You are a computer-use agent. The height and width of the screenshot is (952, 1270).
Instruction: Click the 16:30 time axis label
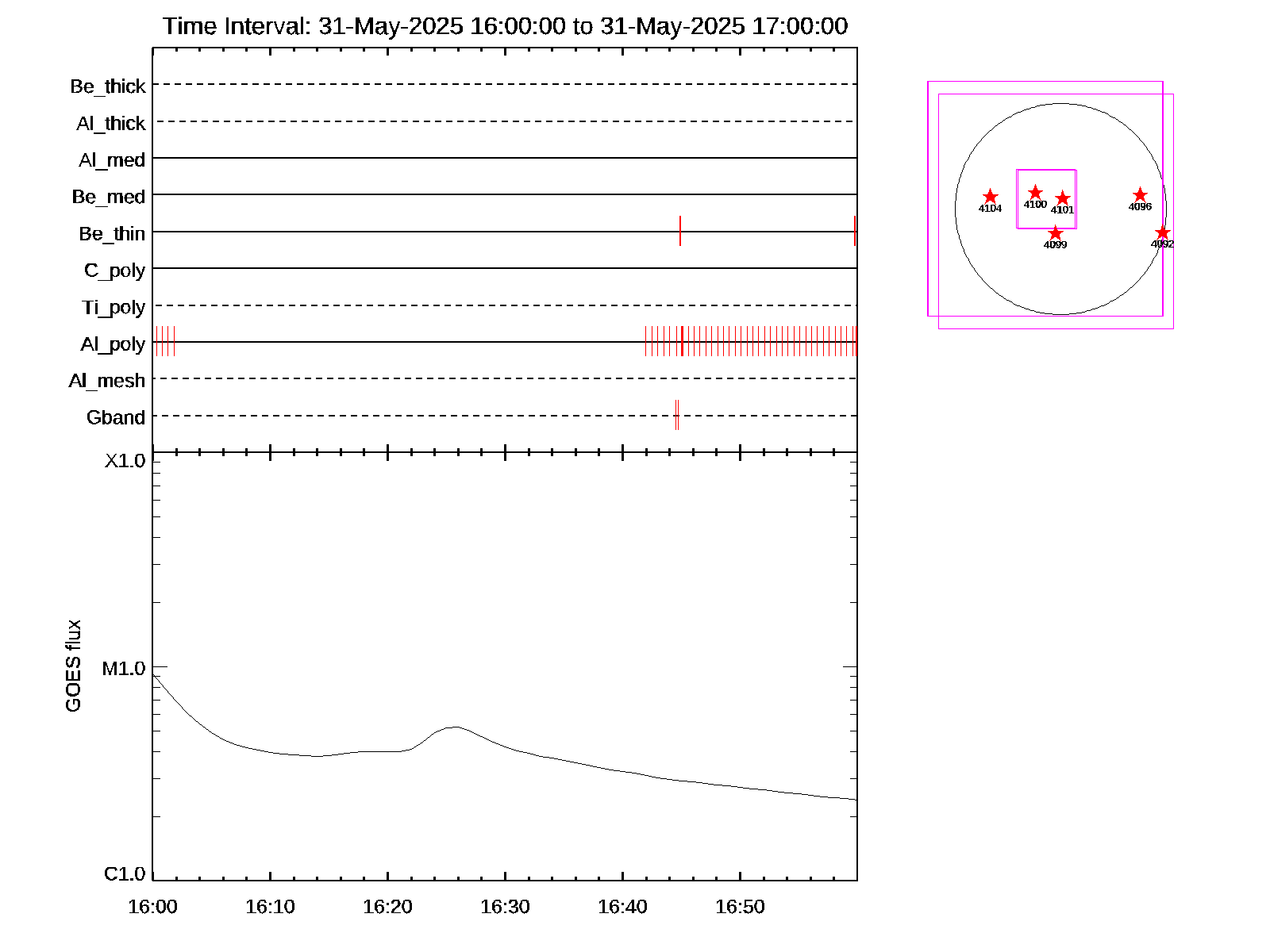(x=505, y=907)
